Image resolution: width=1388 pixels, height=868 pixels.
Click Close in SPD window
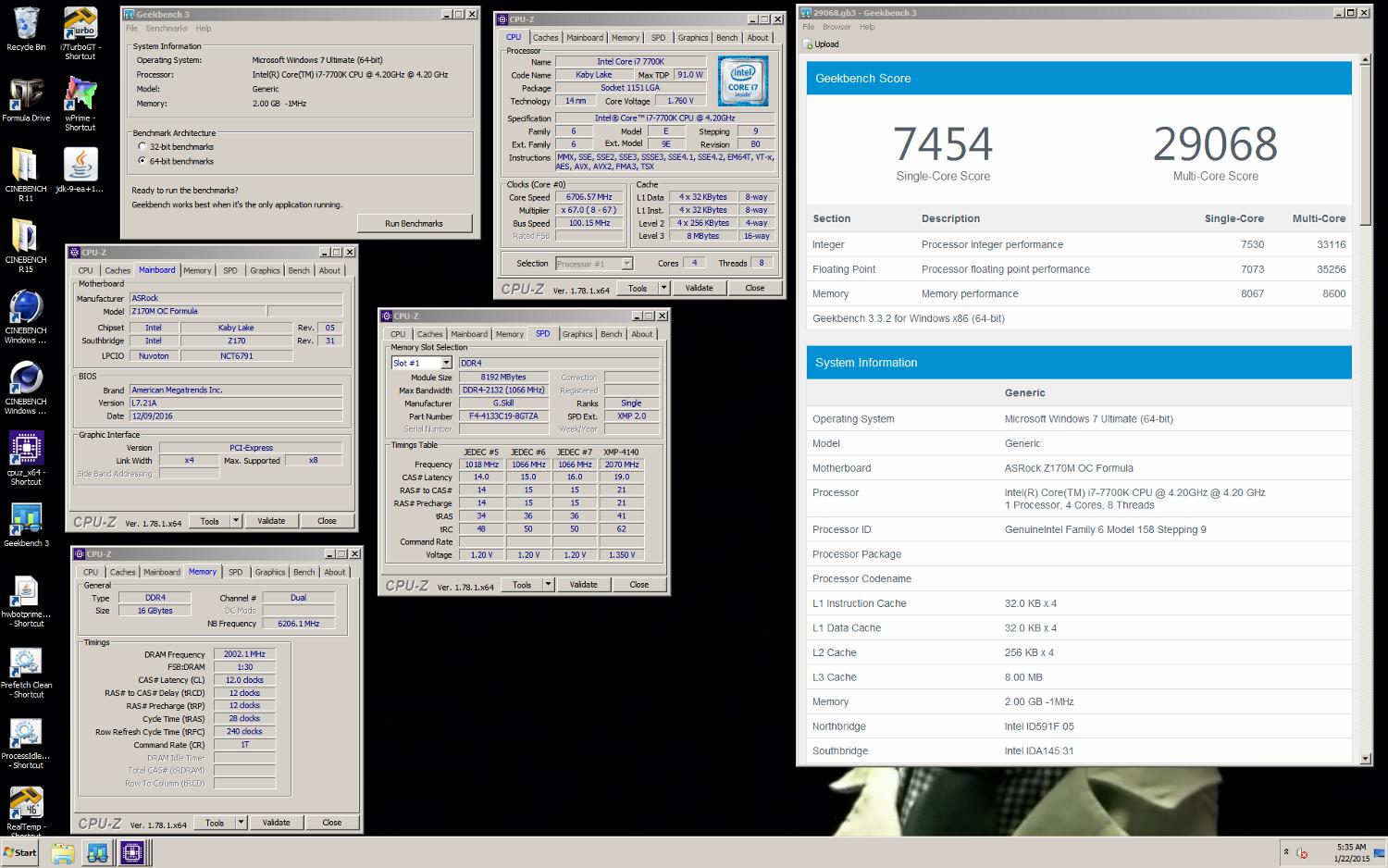point(639,585)
